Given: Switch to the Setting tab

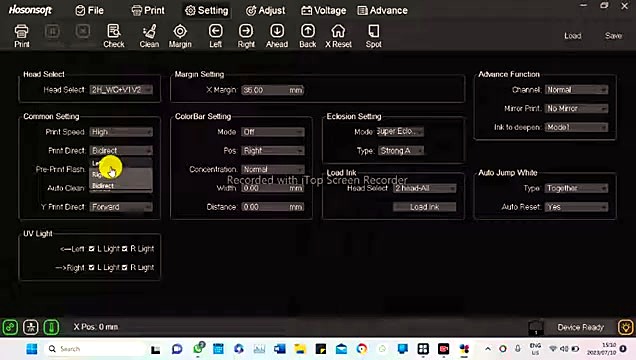Looking at the screenshot, I should coord(206,11).
